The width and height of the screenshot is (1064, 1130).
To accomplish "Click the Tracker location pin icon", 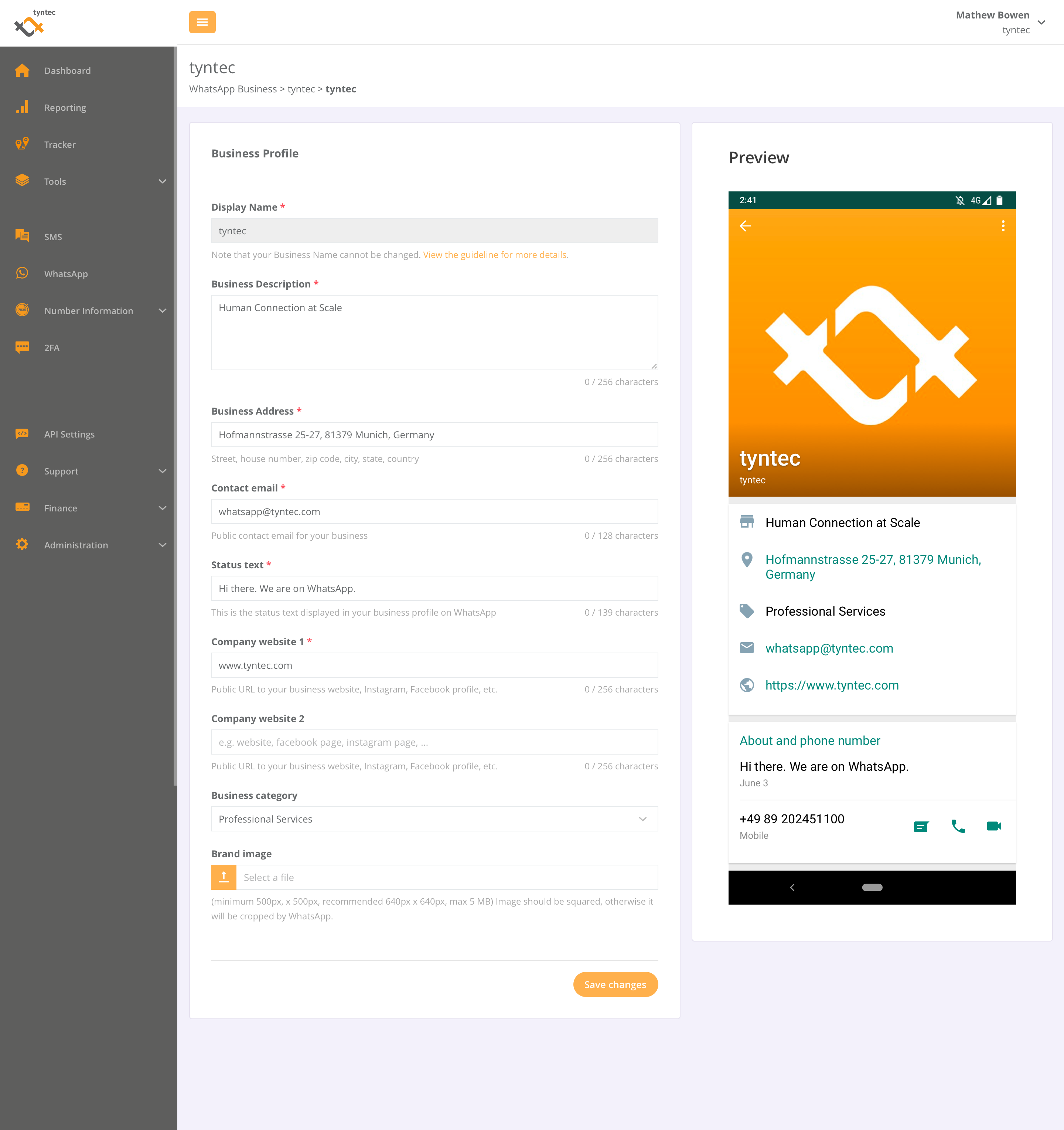I will (x=22, y=144).
